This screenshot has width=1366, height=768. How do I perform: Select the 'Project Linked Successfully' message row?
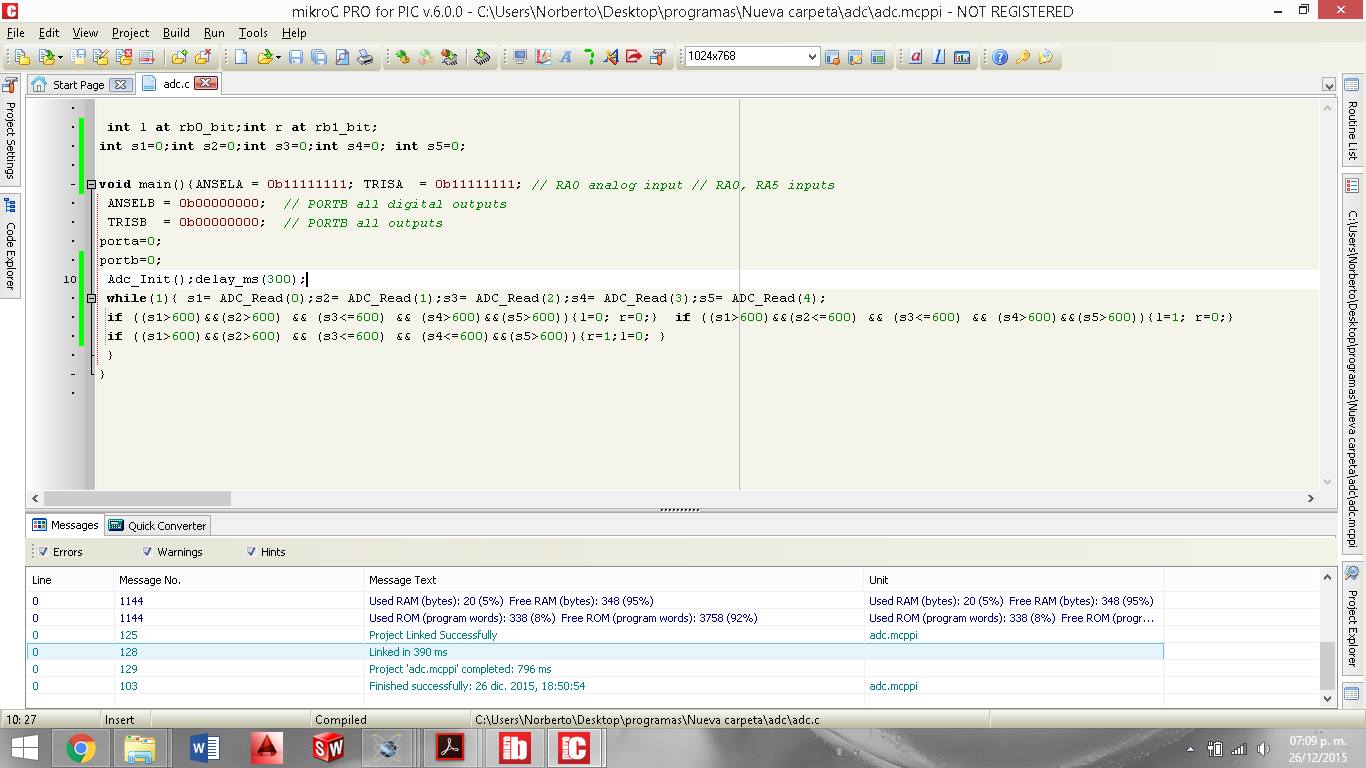(x=595, y=635)
